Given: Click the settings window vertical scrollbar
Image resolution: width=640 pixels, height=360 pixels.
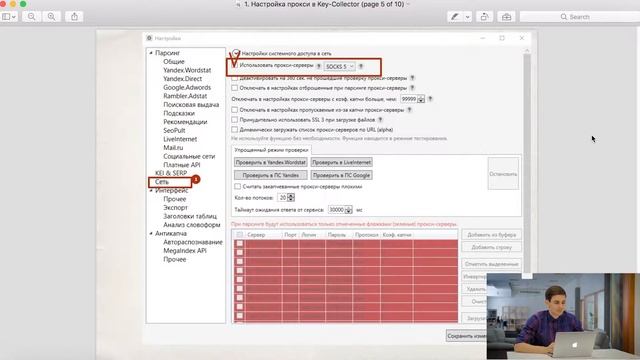Looking at the screenshot, I should (x=527, y=163).
